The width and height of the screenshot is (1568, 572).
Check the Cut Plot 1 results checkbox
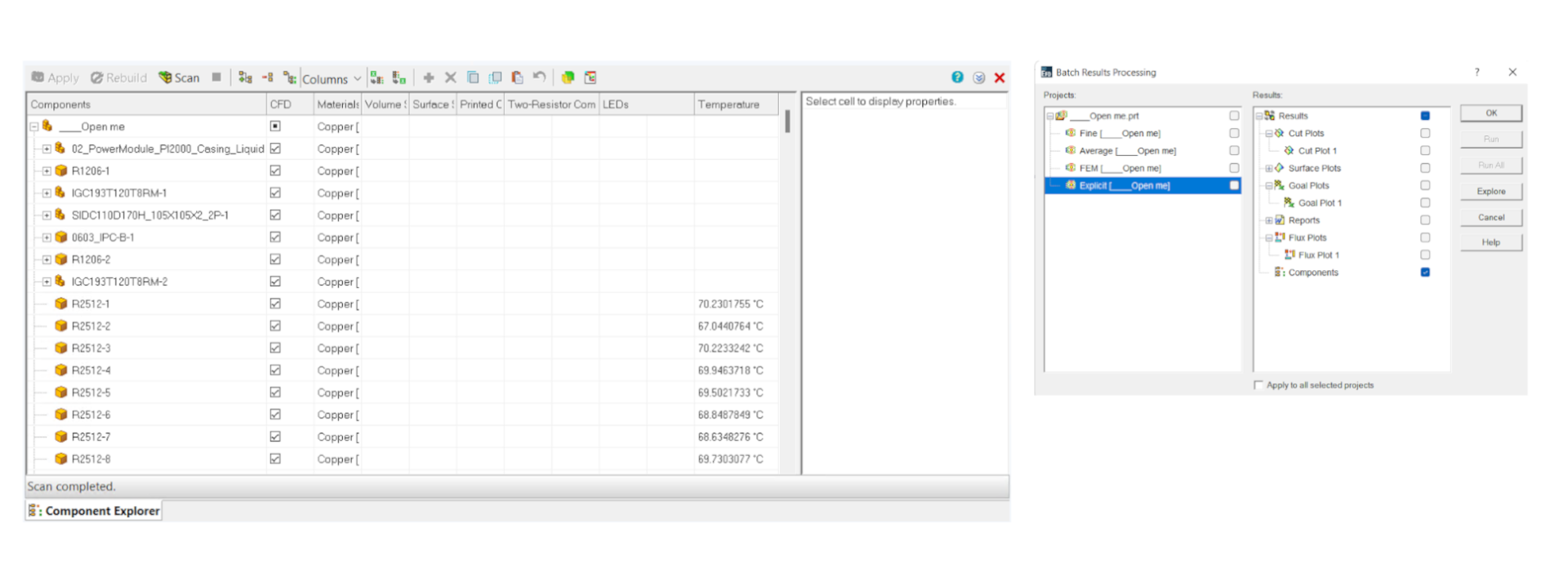1425,151
